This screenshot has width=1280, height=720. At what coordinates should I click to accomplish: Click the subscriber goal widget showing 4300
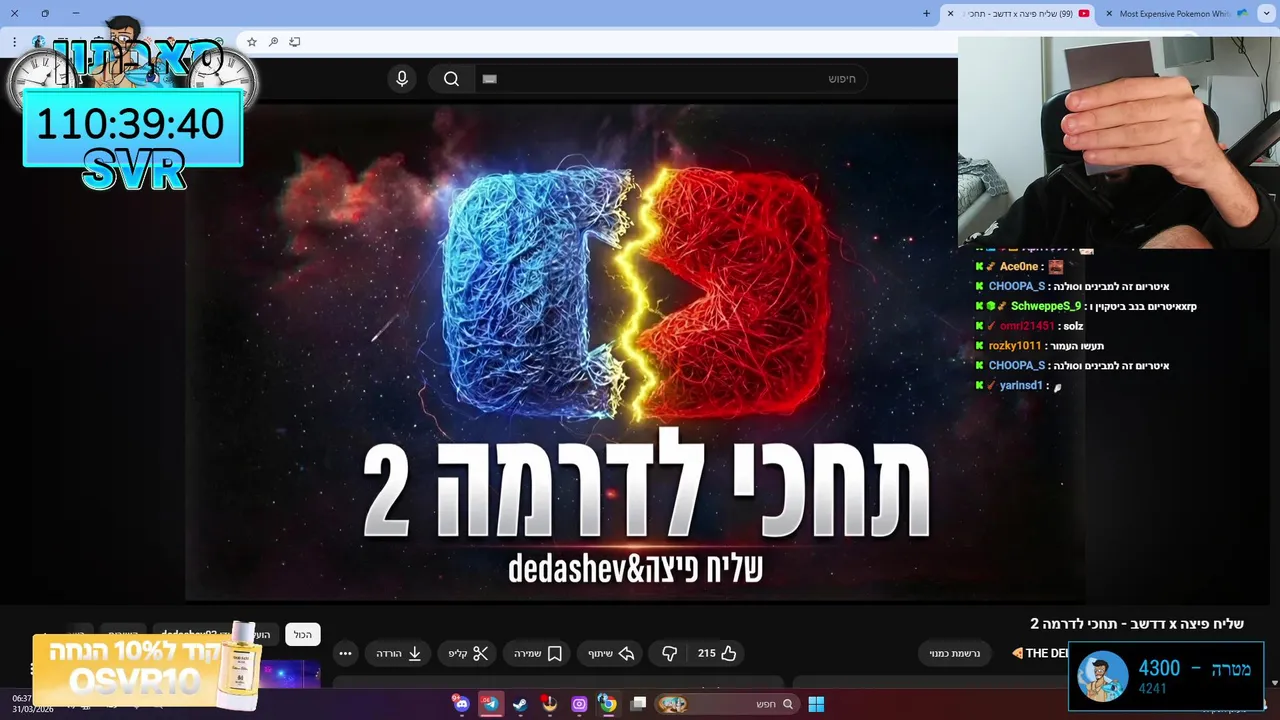point(1166,676)
